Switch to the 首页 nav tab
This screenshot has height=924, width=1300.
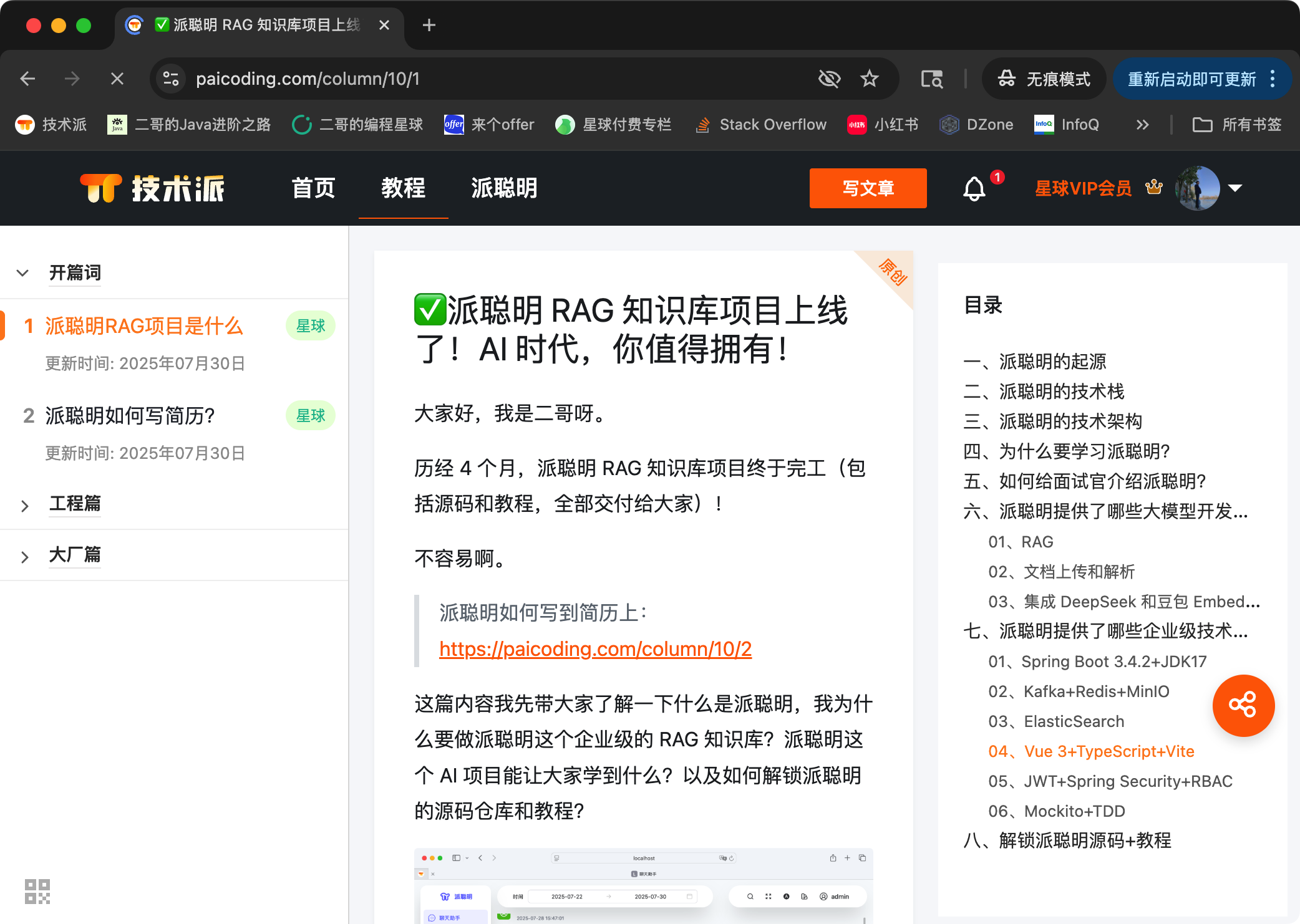[x=313, y=188]
